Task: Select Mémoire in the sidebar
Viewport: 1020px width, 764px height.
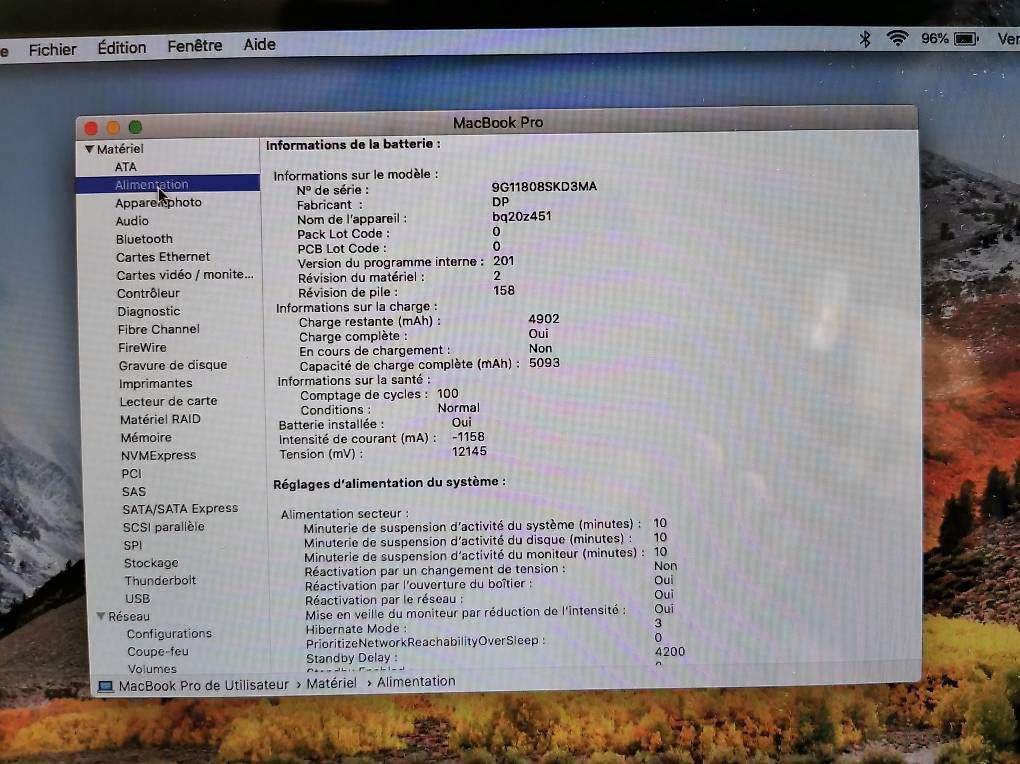Action: click(146, 437)
